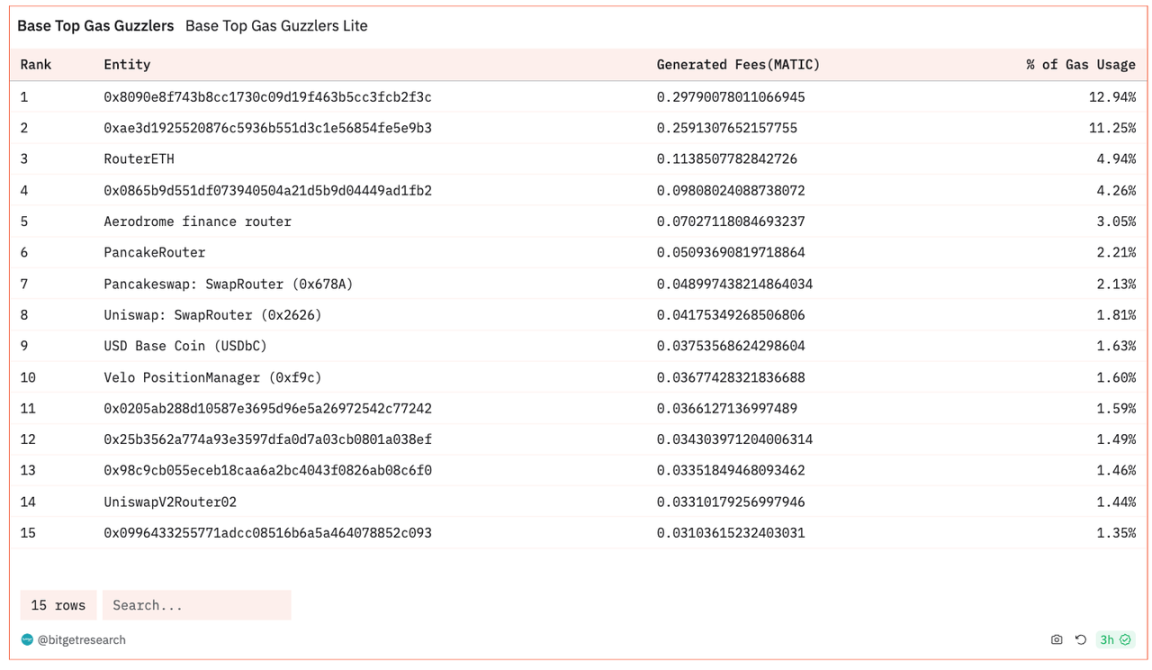Select the Velo PositionManager (0xf9c) cell
The height and width of the screenshot is (670, 1152).
[x=212, y=378]
